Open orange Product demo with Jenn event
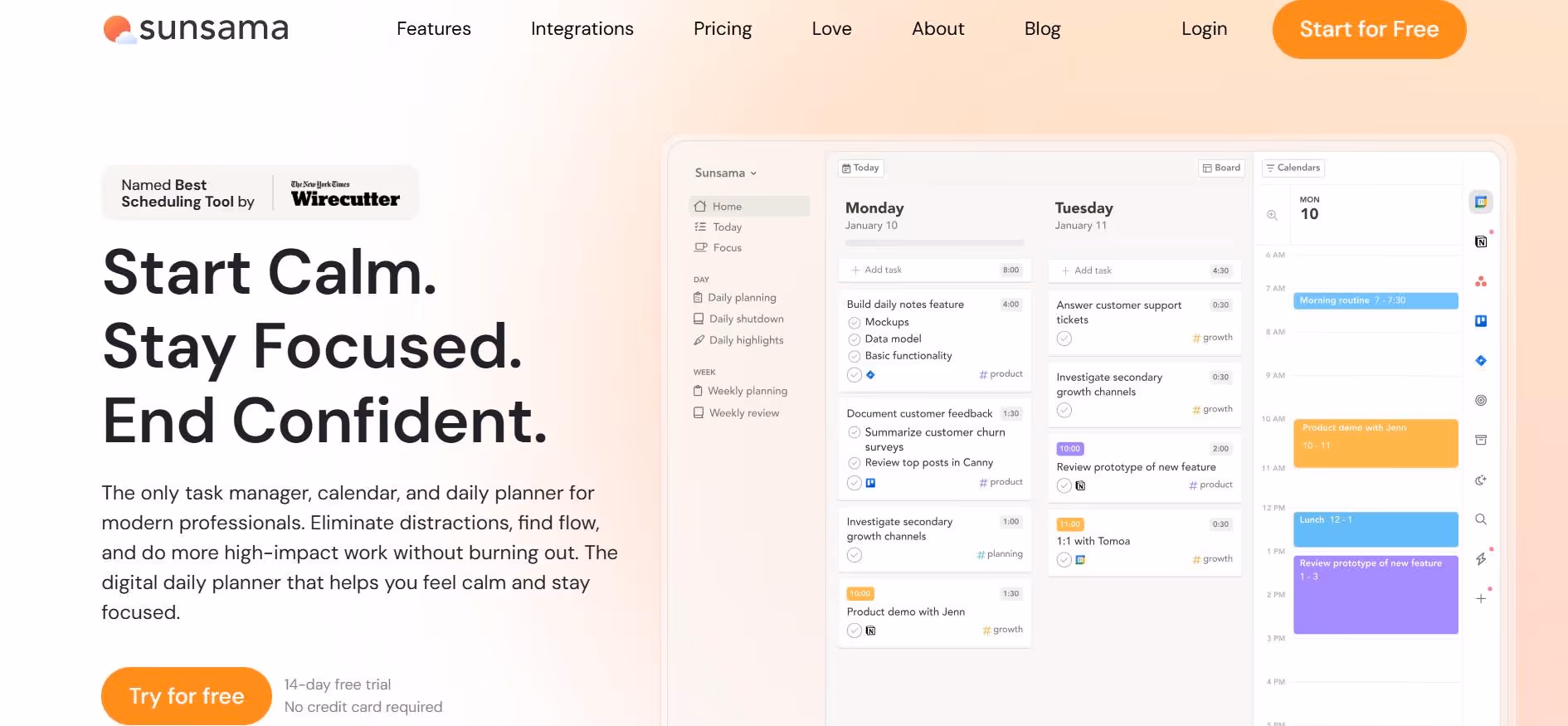Image resolution: width=1568 pixels, height=726 pixels. point(1376,443)
